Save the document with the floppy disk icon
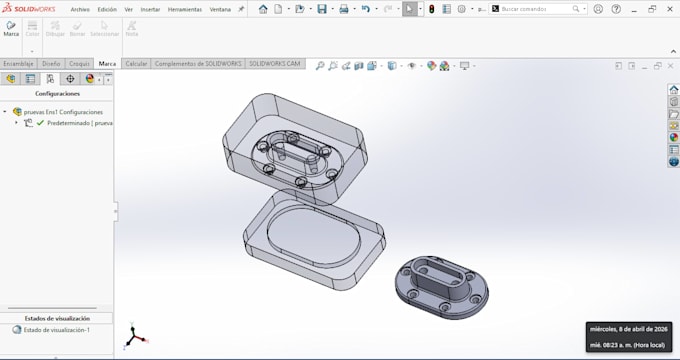Image resolution: width=680 pixels, height=360 pixels. click(322, 9)
